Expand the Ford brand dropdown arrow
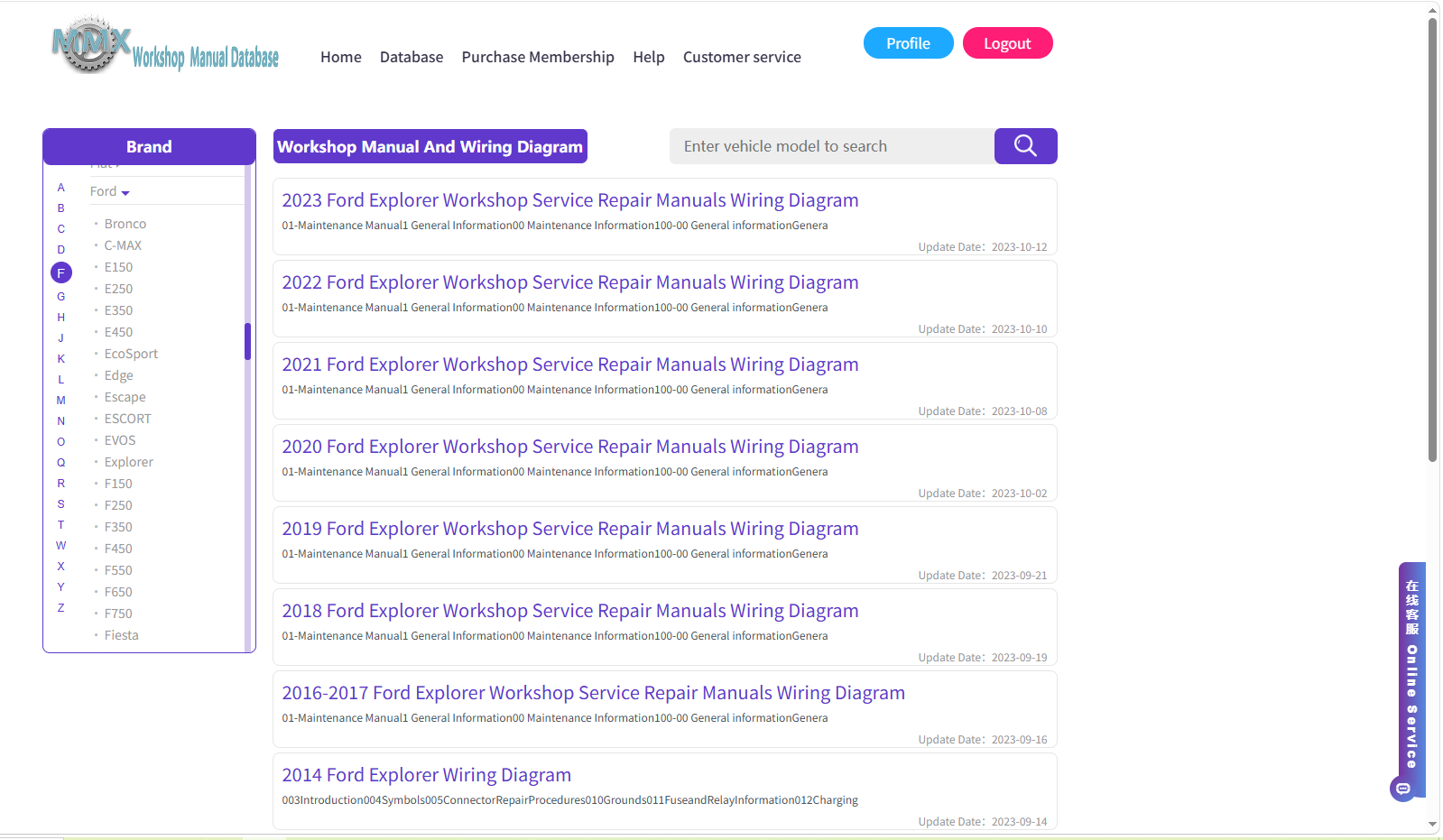The height and width of the screenshot is (840, 1443). pyautogui.click(x=125, y=192)
